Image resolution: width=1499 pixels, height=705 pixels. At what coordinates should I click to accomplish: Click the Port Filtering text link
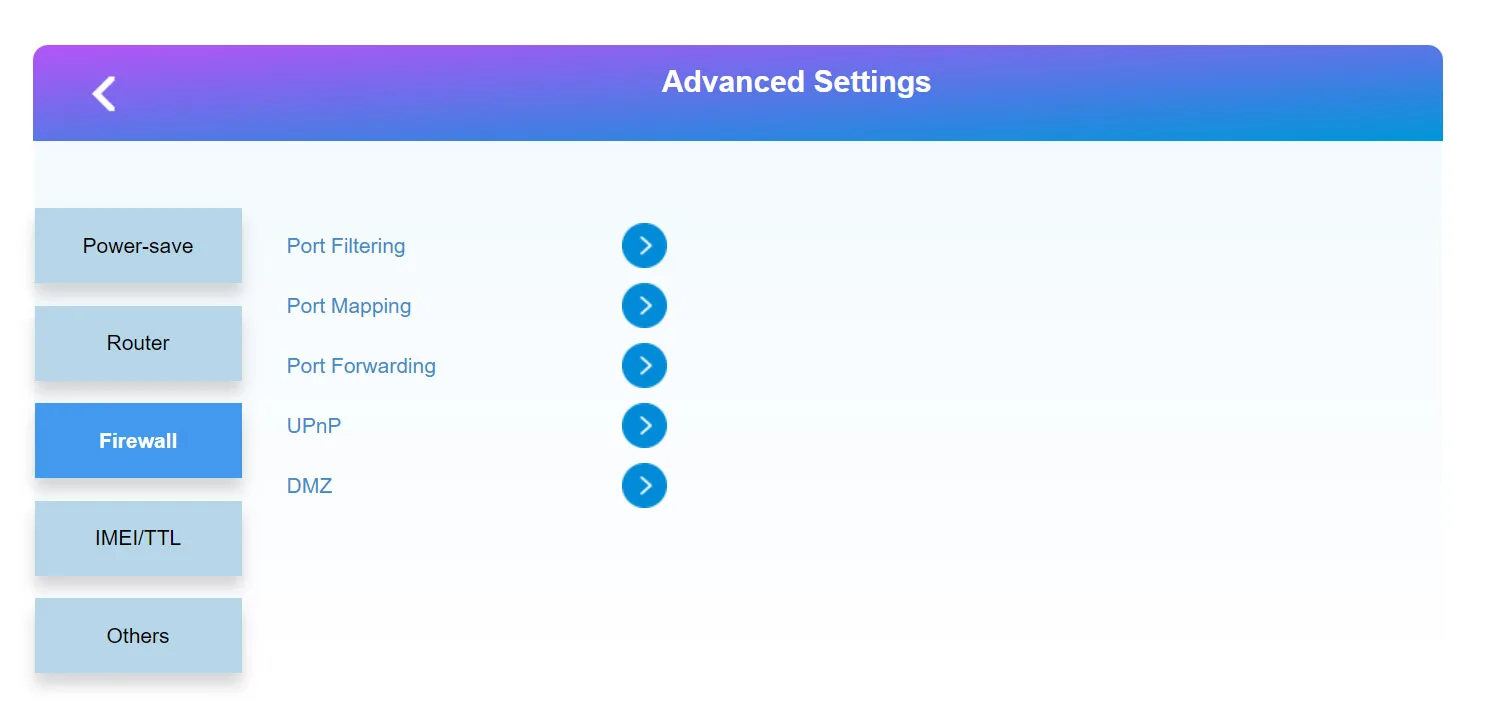pos(346,246)
